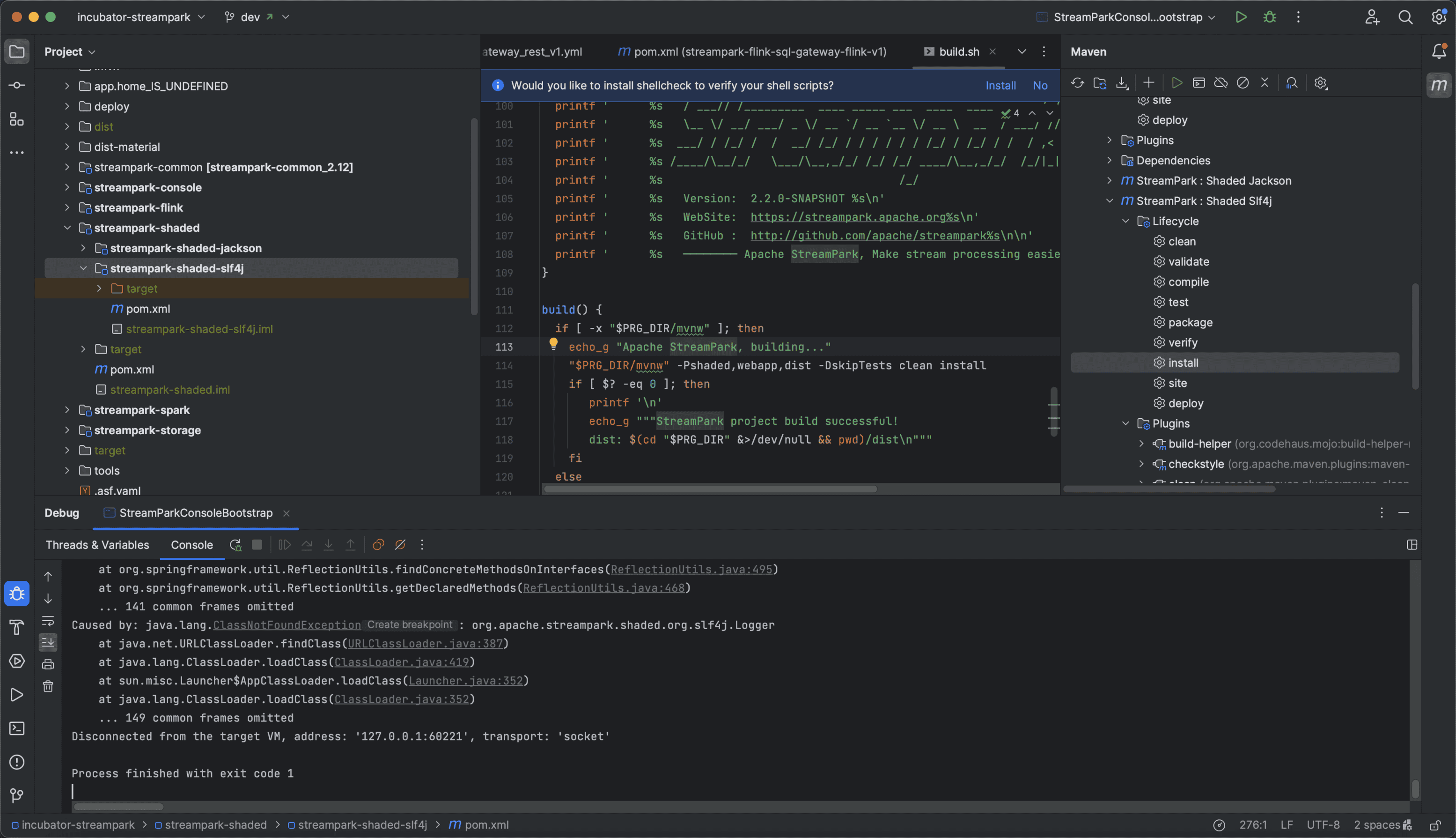Switch to Threads & Variables tab
This screenshot has width=1456, height=838.
click(97, 544)
